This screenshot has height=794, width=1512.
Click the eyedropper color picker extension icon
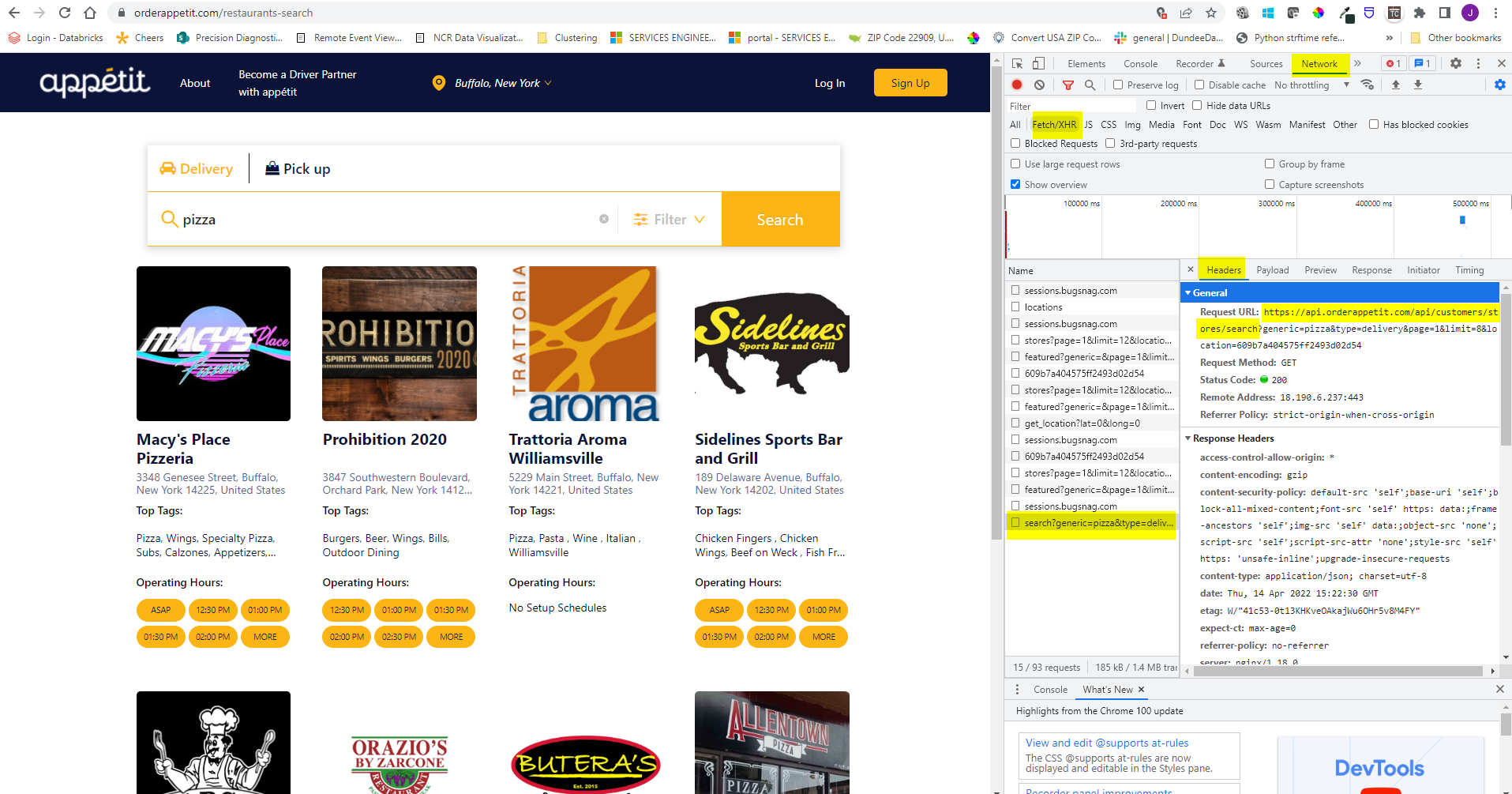pos(1345,13)
